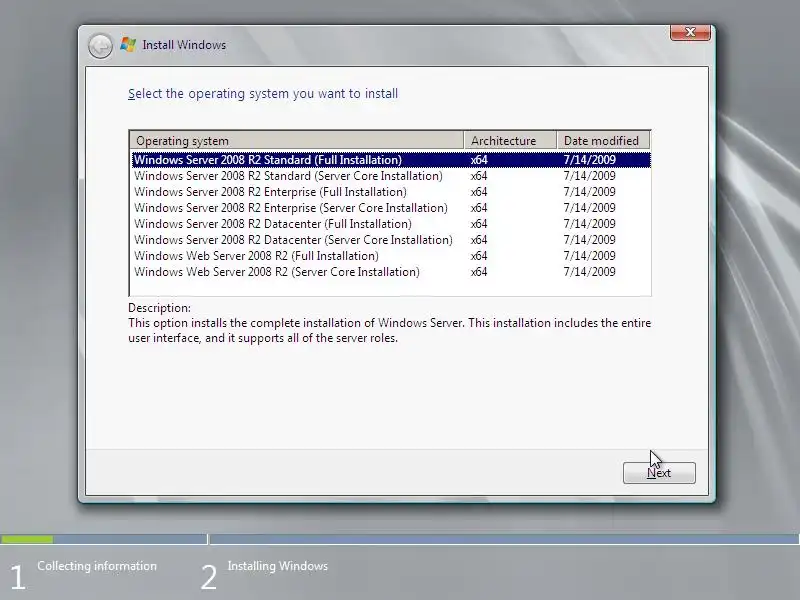The width and height of the screenshot is (800, 600).
Task: Click the Next button
Action: click(659, 473)
